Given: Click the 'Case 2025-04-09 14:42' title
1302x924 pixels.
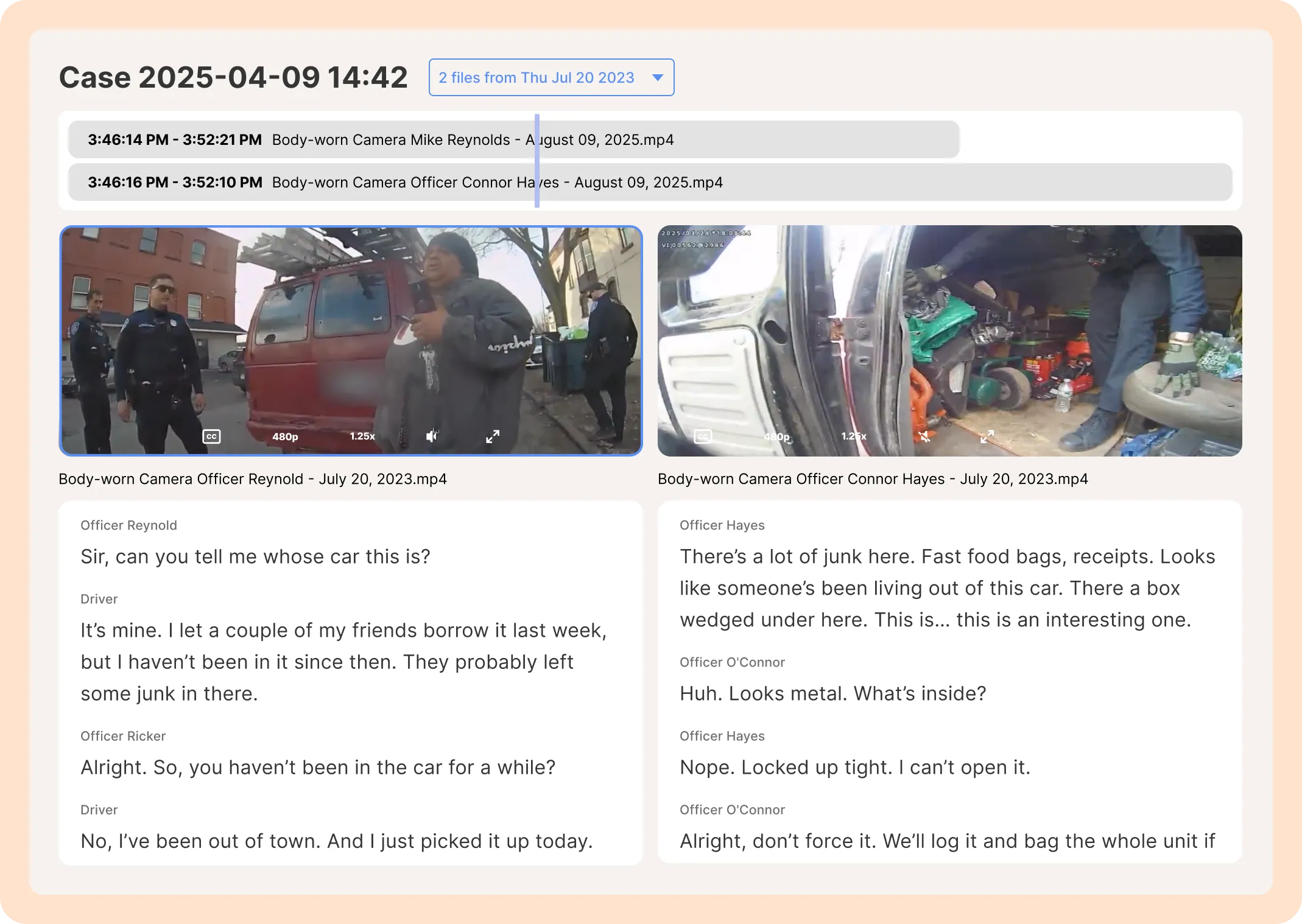Looking at the screenshot, I should (x=233, y=77).
